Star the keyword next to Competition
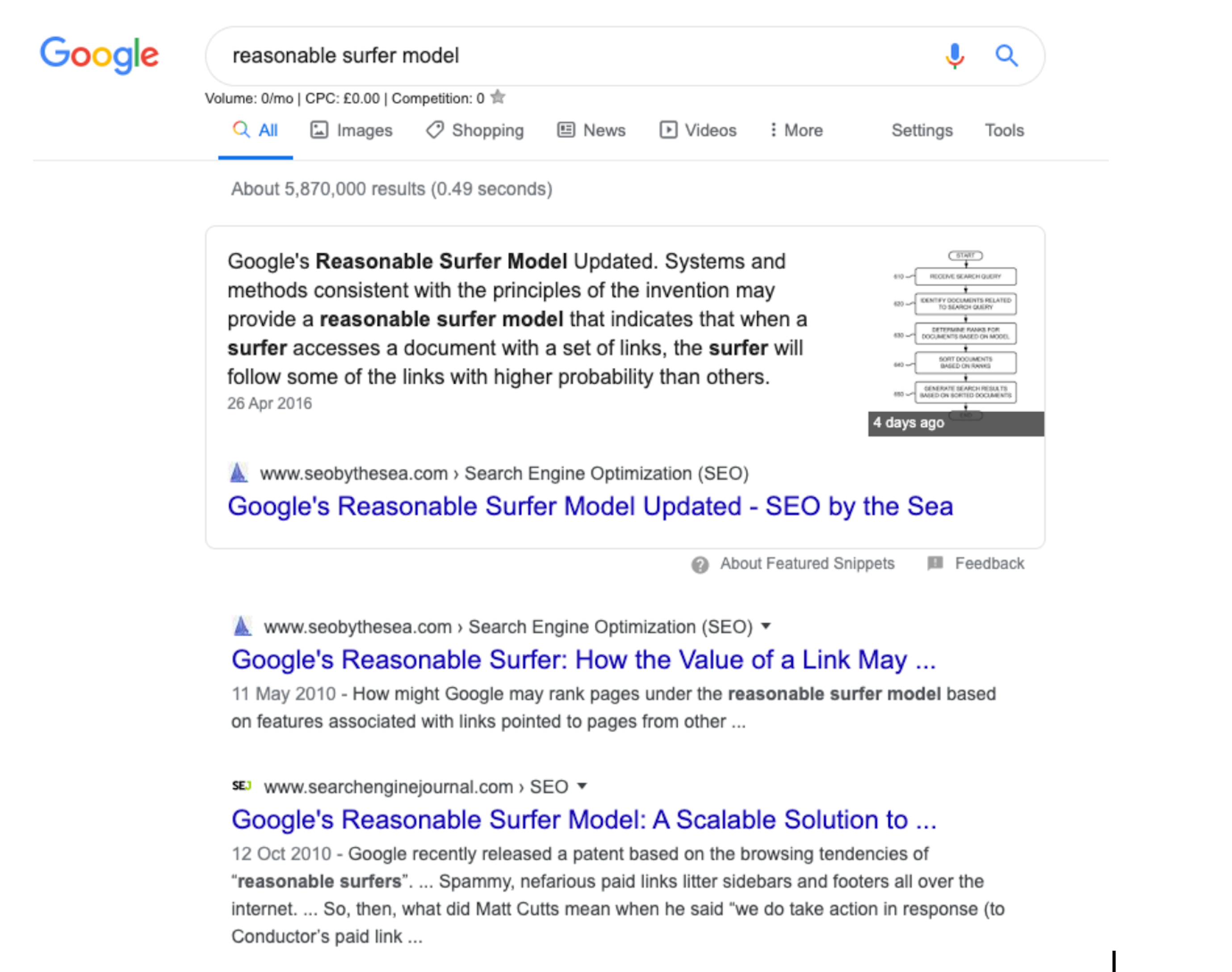Image resolution: width=1232 pixels, height=972 pixels. click(498, 97)
